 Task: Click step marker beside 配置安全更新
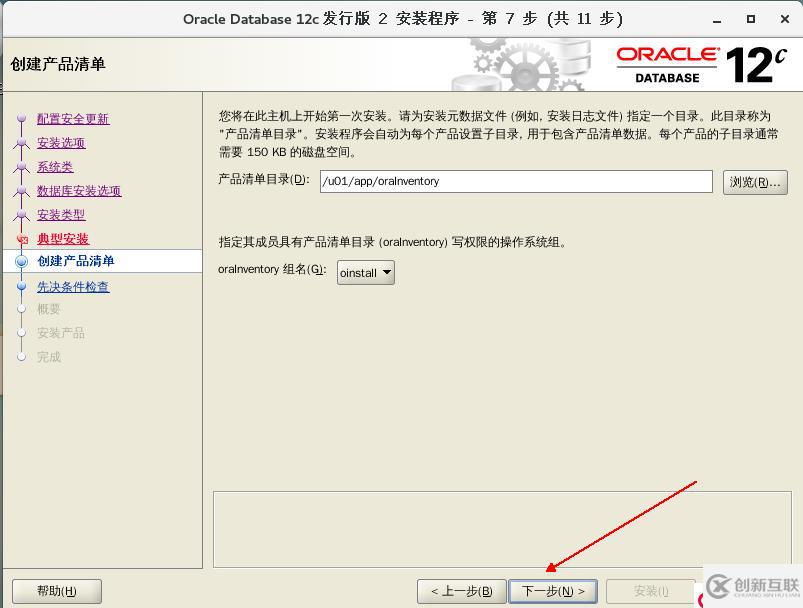[x=22, y=118]
